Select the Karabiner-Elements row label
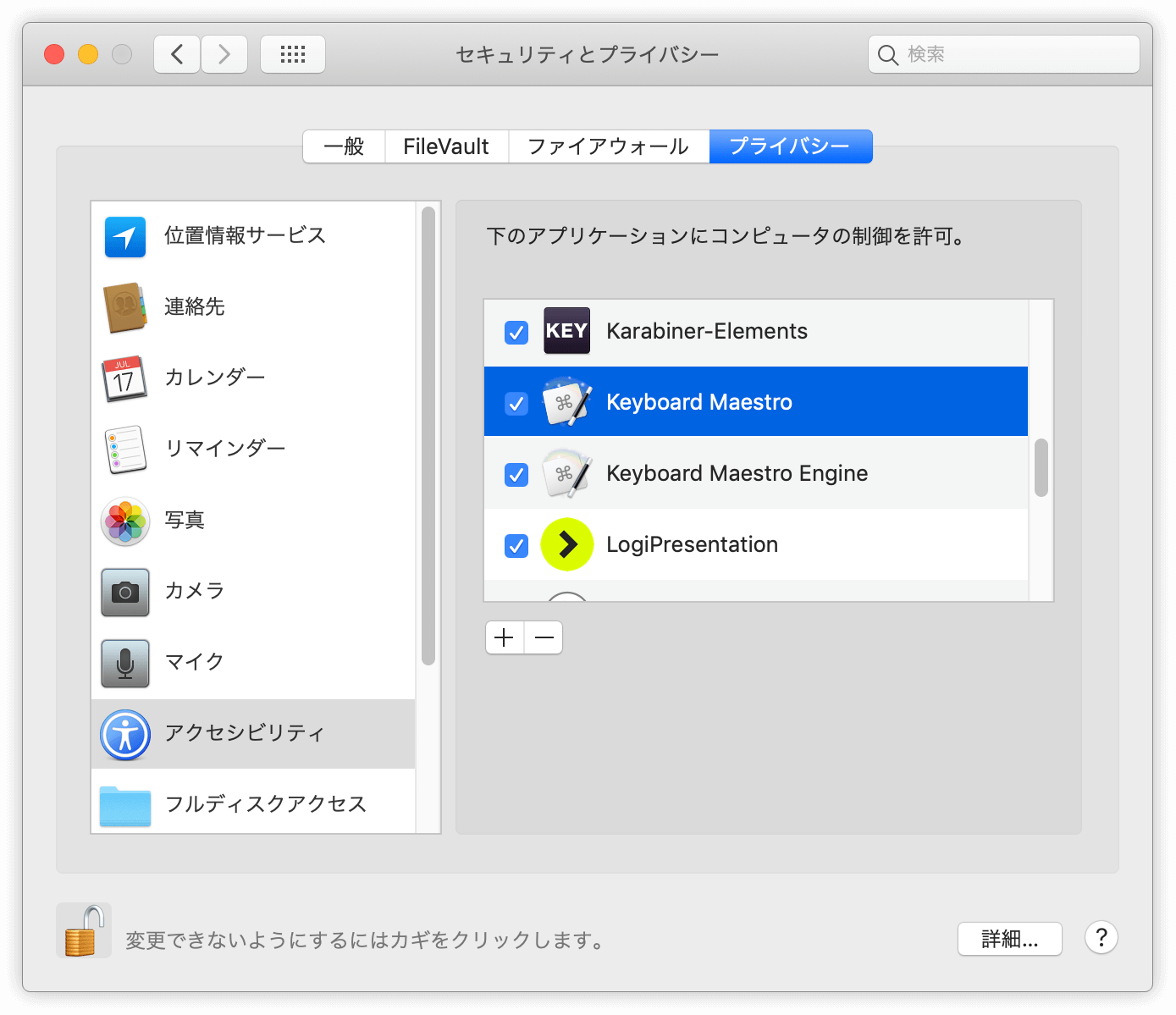 click(707, 331)
